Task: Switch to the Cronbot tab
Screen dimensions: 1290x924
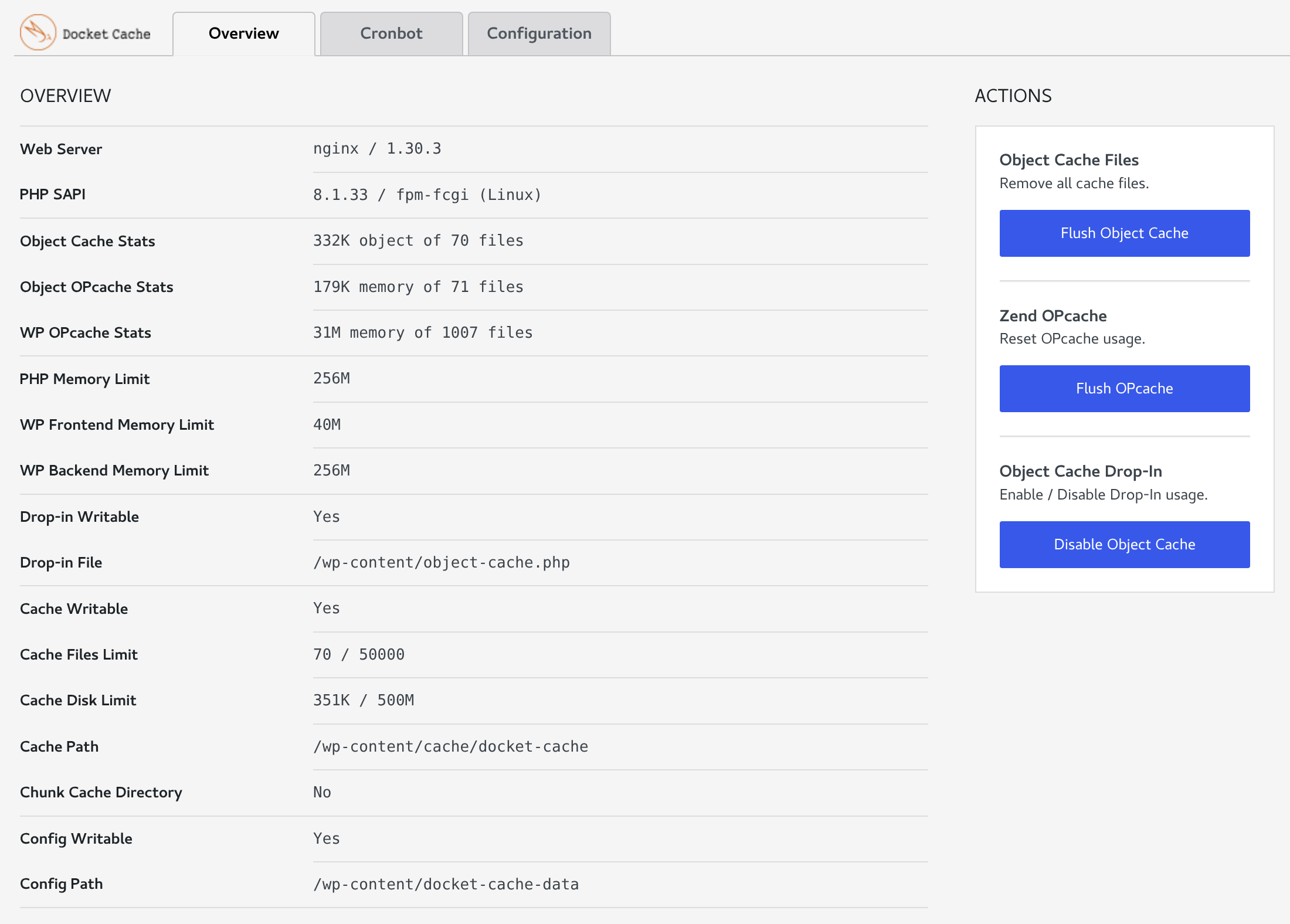Action: [x=391, y=33]
